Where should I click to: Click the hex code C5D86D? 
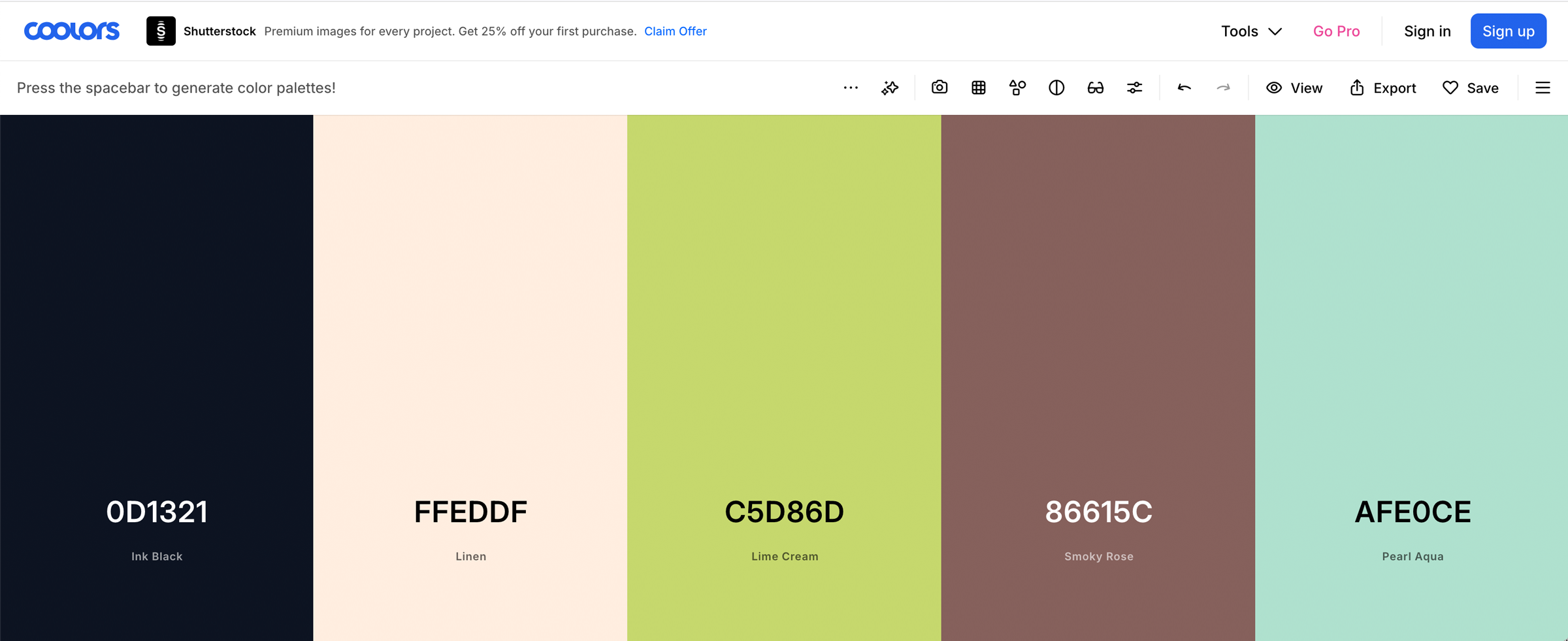point(784,512)
